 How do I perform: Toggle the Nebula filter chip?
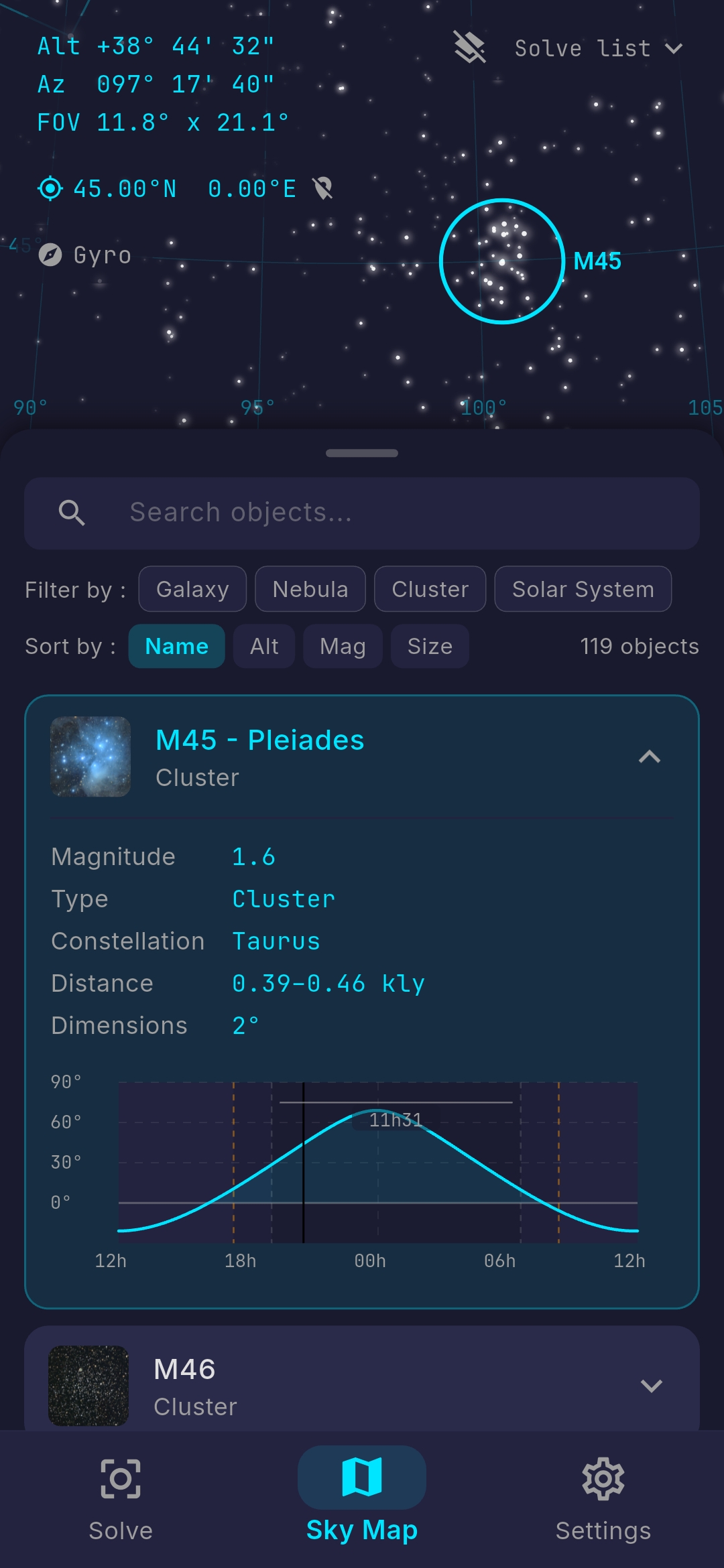pos(310,589)
